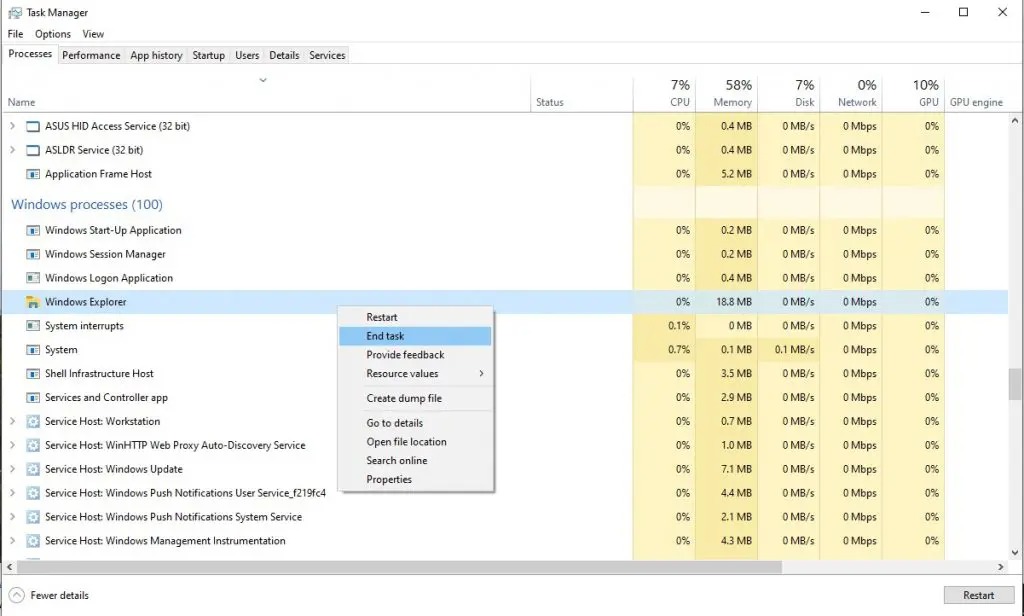Click the Task Manager title bar icon
Image resolution: width=1024 pixels, height=616 pixels.
(x=15, y=13)
